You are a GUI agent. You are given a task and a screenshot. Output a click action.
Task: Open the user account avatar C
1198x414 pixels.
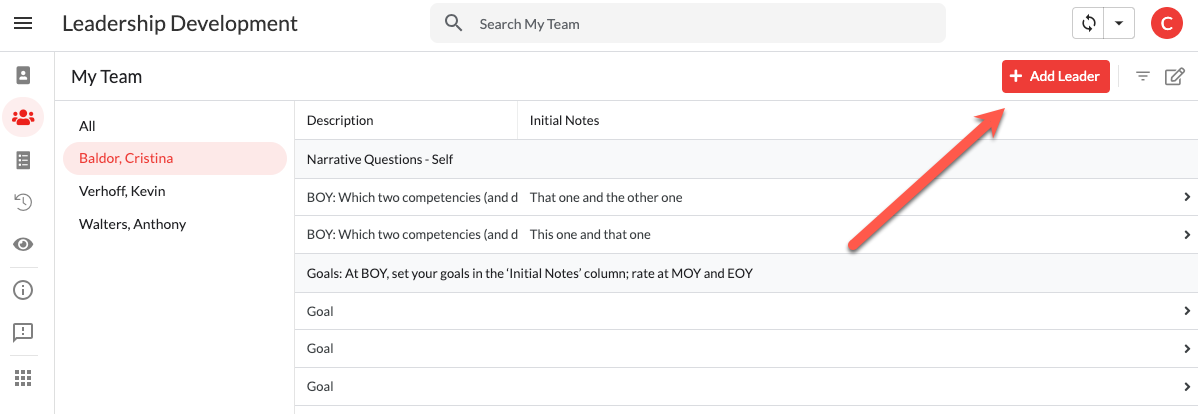[1166, 23]
